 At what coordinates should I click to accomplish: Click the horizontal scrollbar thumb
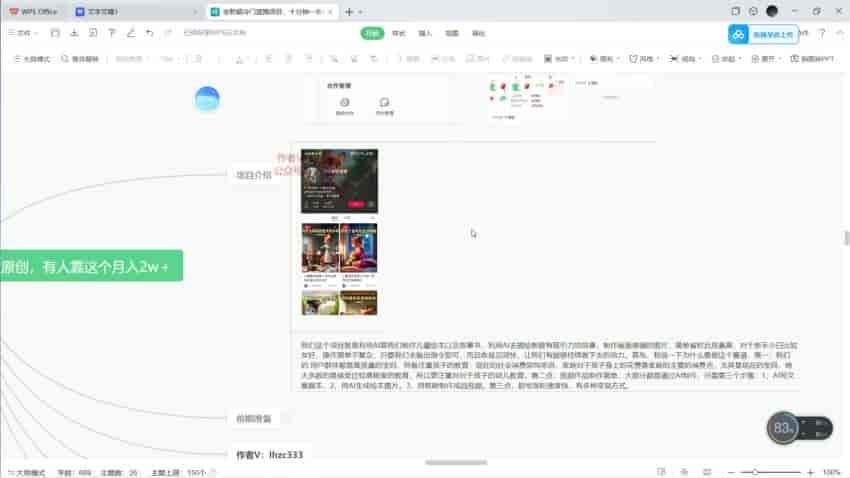tap(456, 463)
